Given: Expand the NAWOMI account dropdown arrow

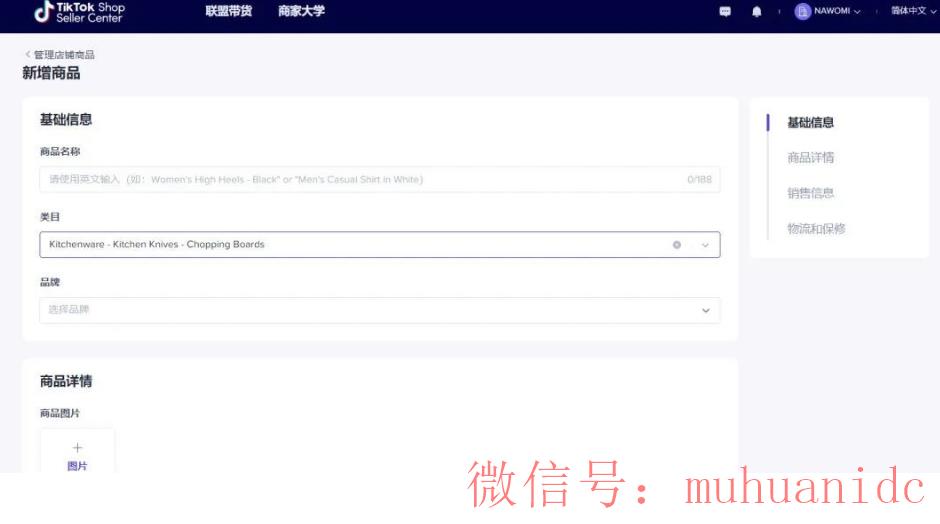Looking at the screenshot, I should 857,12.
